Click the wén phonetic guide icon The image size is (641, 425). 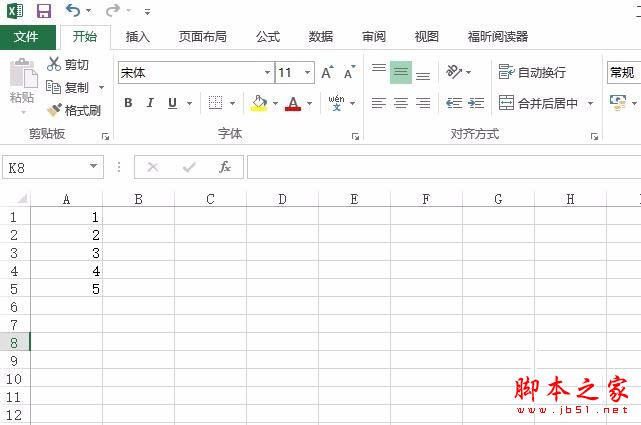pos(336,103)
